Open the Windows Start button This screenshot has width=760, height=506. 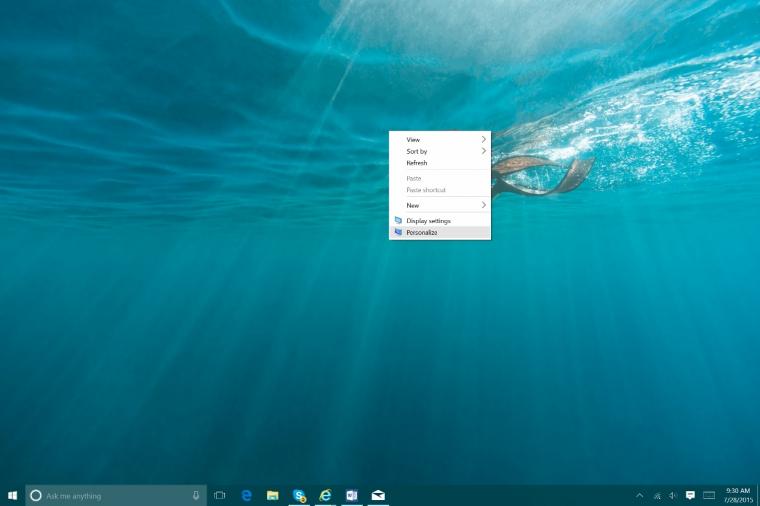pos(13,495)
